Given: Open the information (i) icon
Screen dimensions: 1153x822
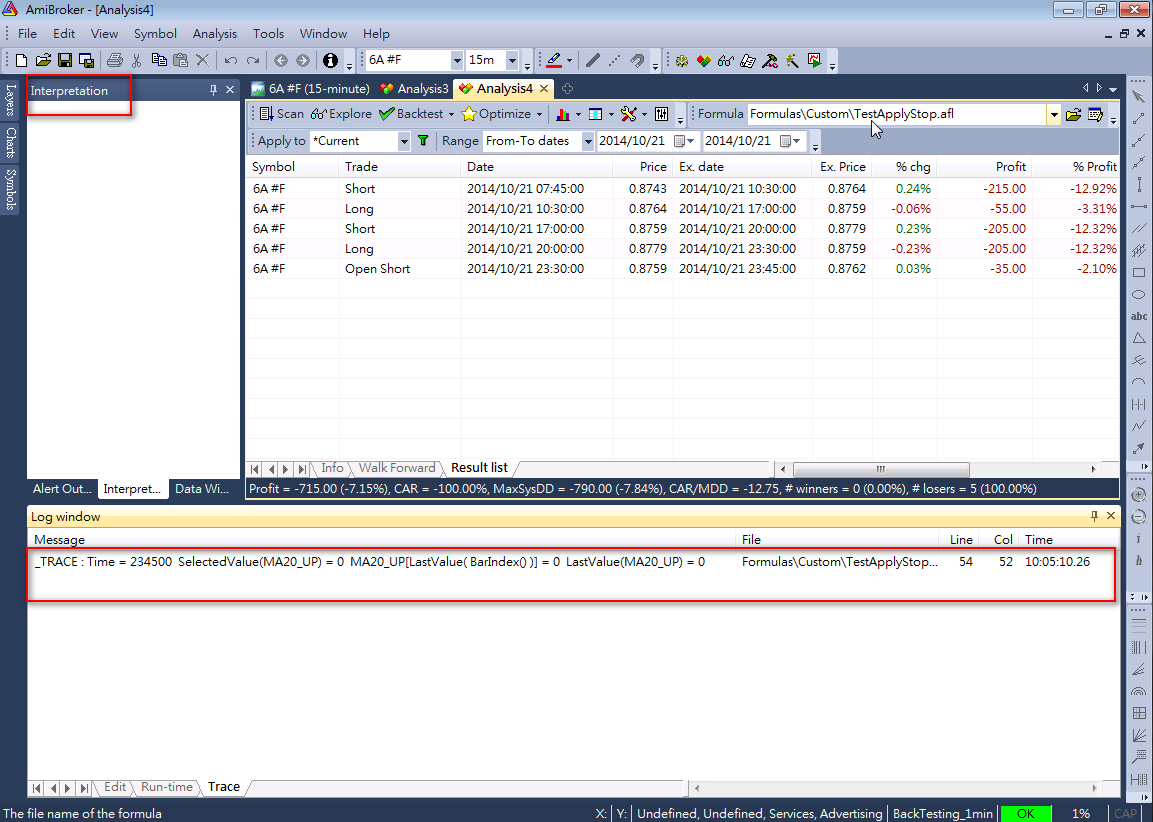Looking at the screenshot, I should point(330,60).
